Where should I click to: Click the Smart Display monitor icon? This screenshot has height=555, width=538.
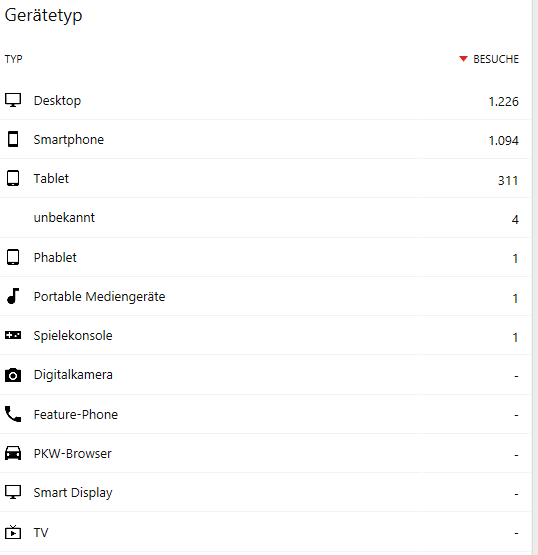click(x=13, y=492)
